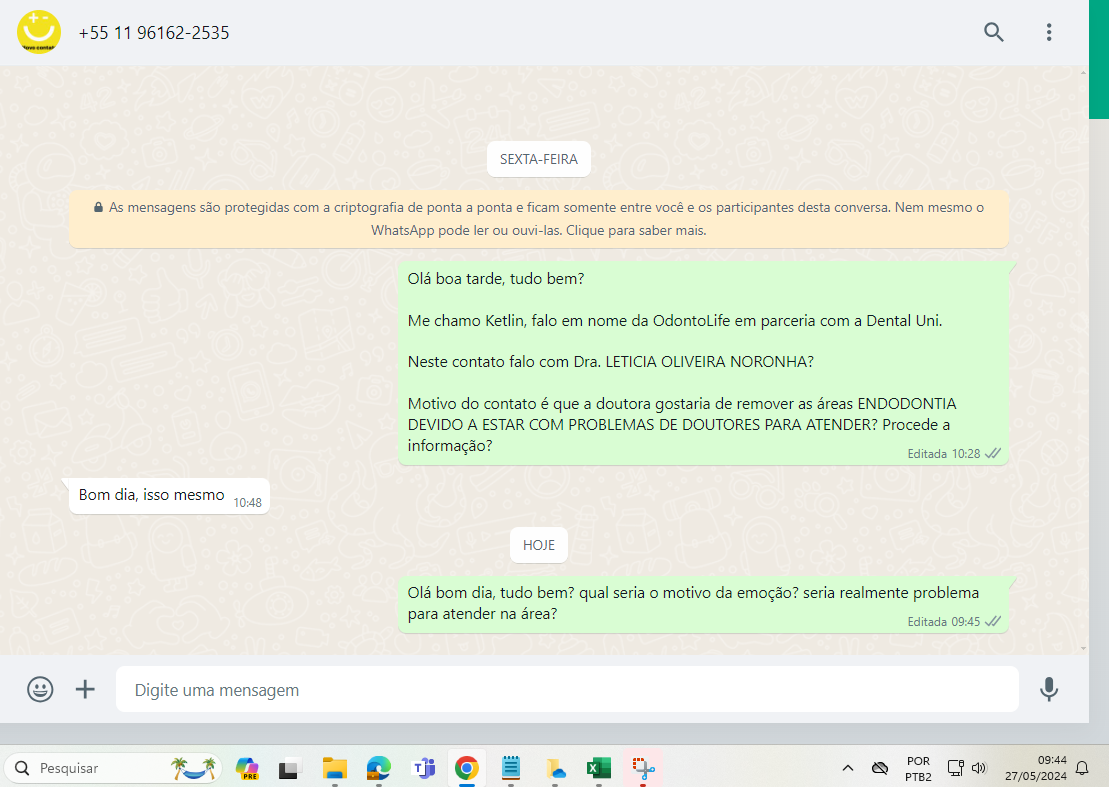1109x787 pixels.
Task: Click the 'qual seria o motivo' message
Action: click(704, 605)
